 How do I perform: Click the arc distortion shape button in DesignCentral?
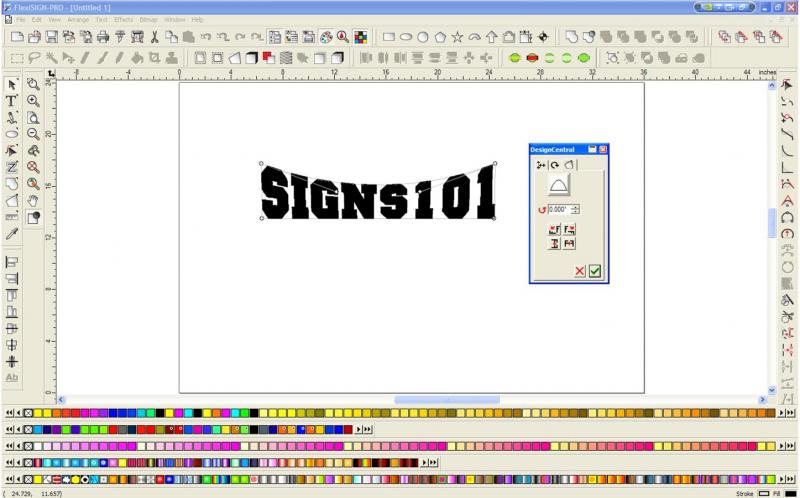(559, 185)
